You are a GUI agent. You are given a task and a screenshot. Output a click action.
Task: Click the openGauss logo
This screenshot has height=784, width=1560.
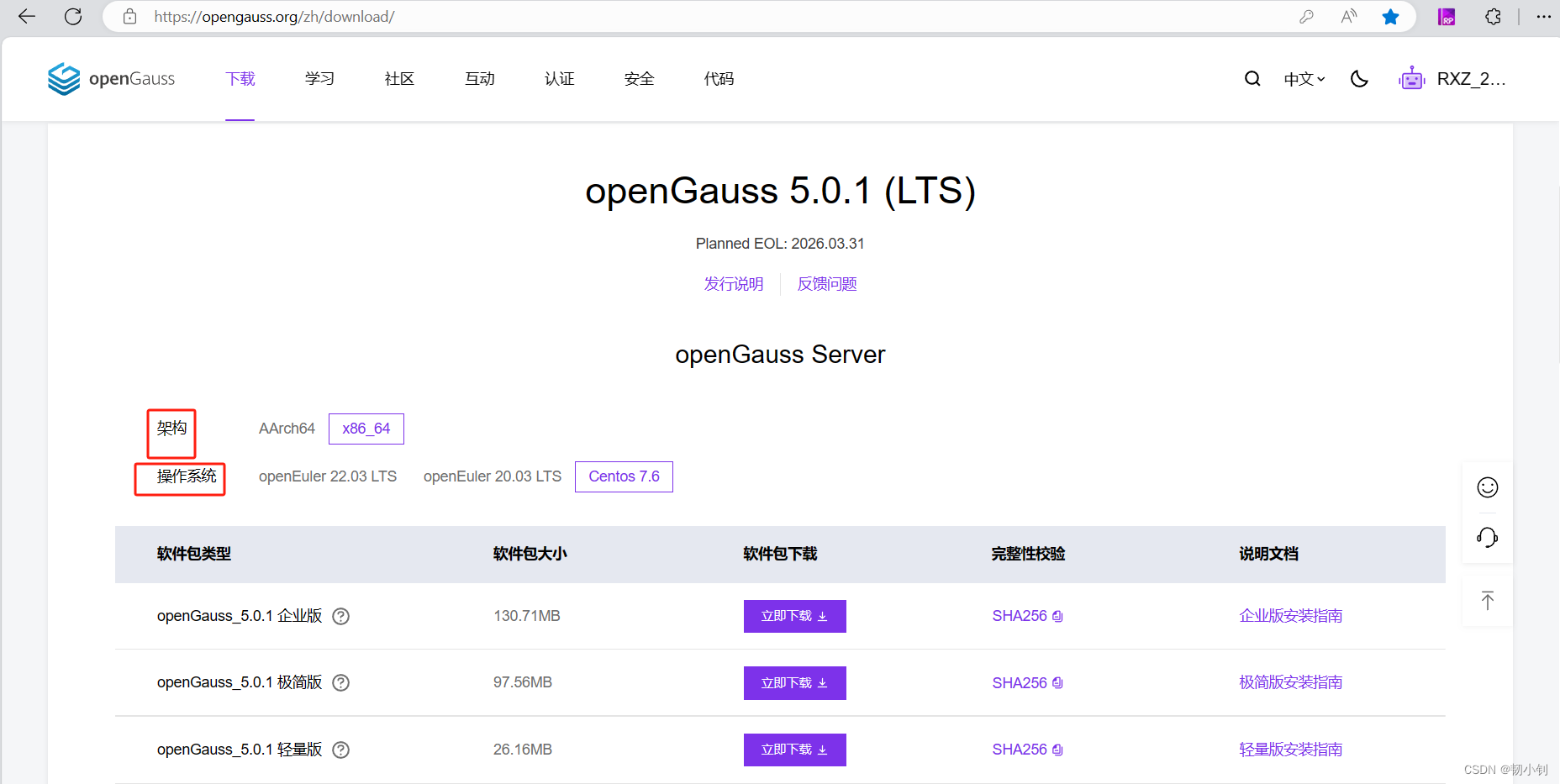(110, 78)
